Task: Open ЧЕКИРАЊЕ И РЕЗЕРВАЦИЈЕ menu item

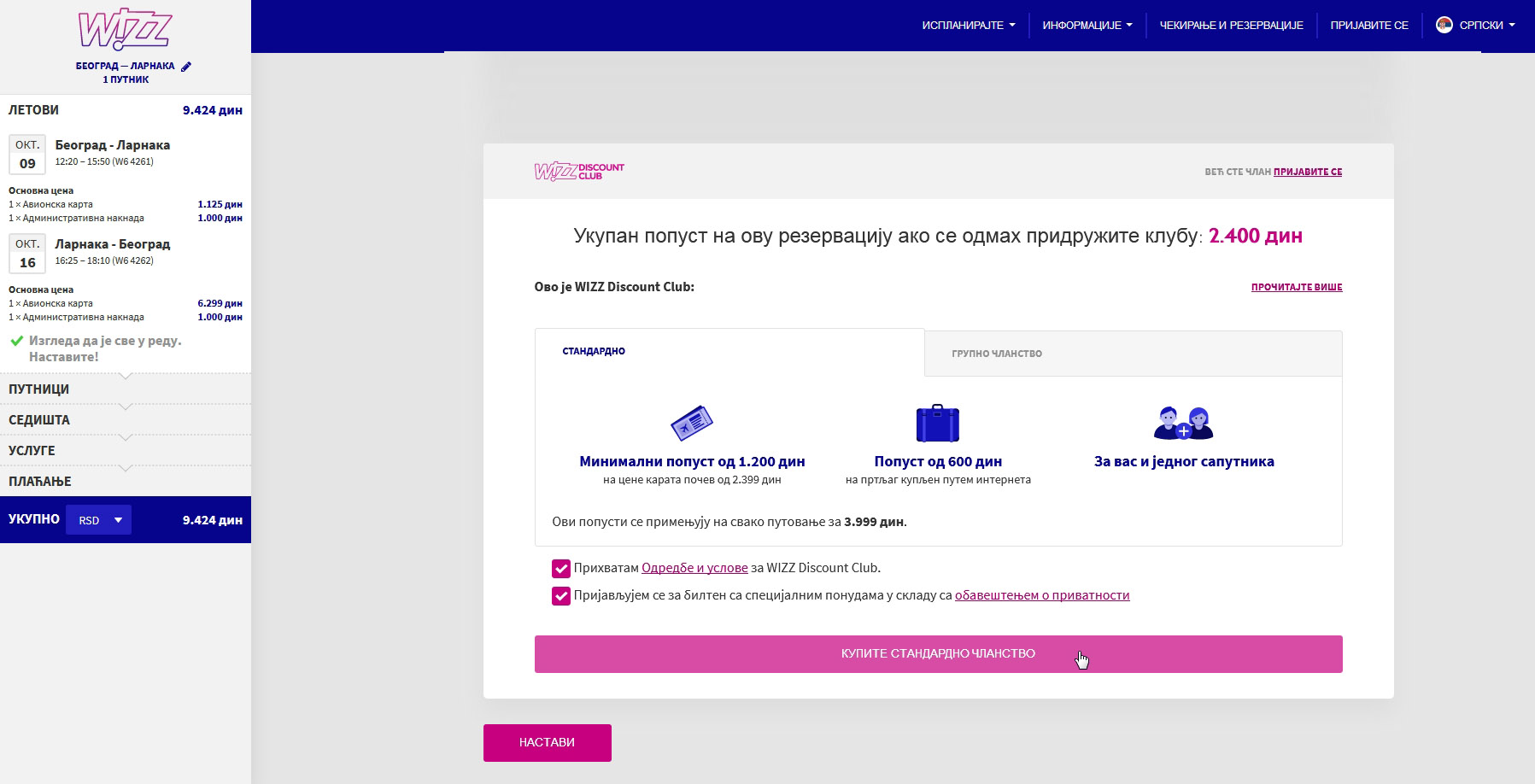Action: pyautogui.click(x=1231, y=26)
